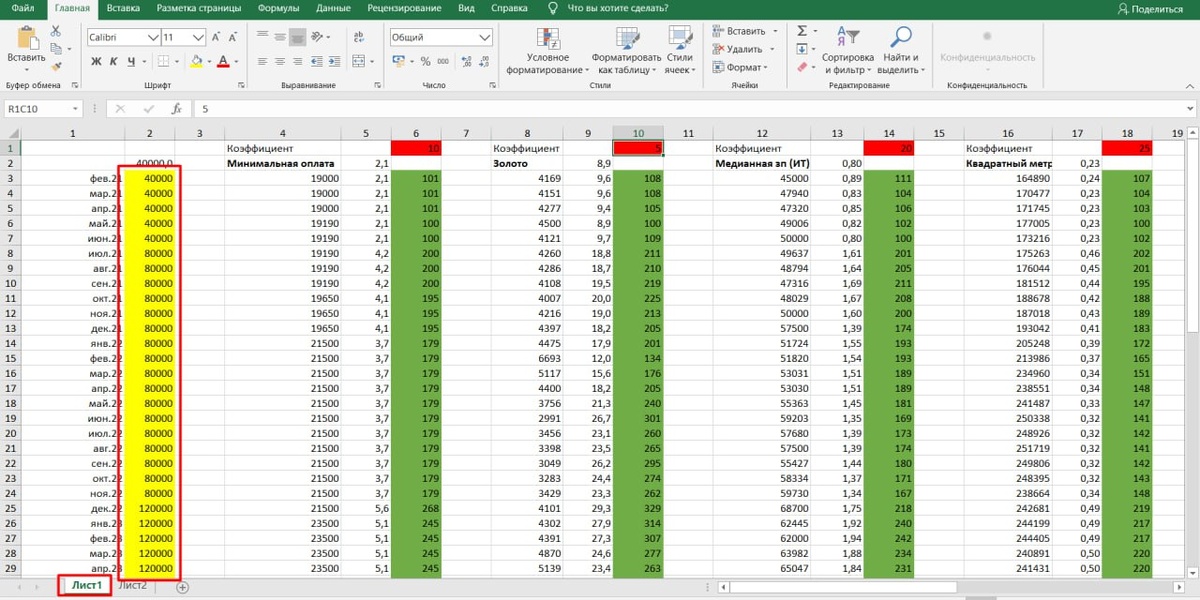Click the Paste (Вставить) clipboard icon

tap(26, 39)
